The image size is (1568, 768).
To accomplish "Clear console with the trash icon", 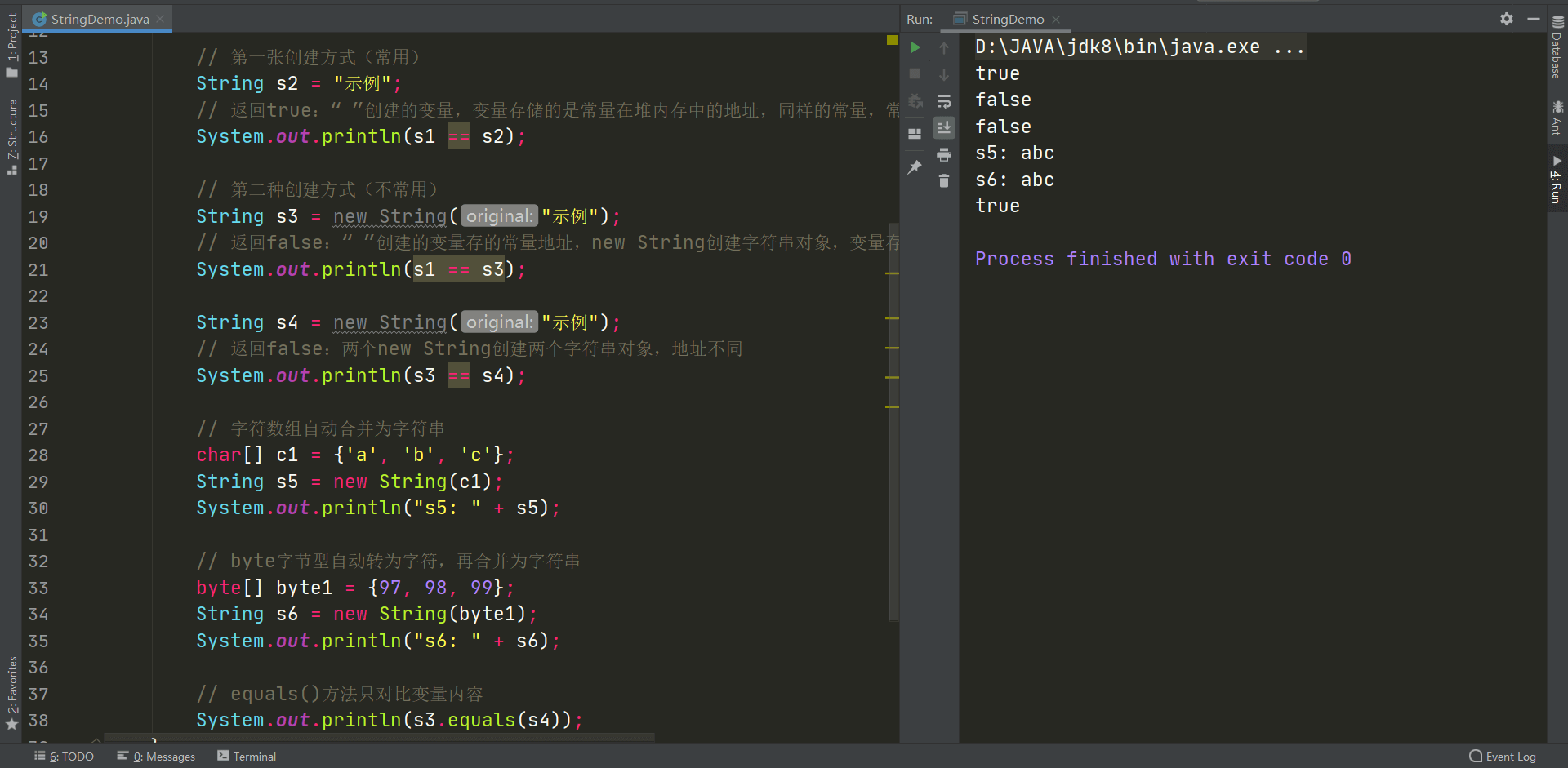I will click(x=944, y=181).
